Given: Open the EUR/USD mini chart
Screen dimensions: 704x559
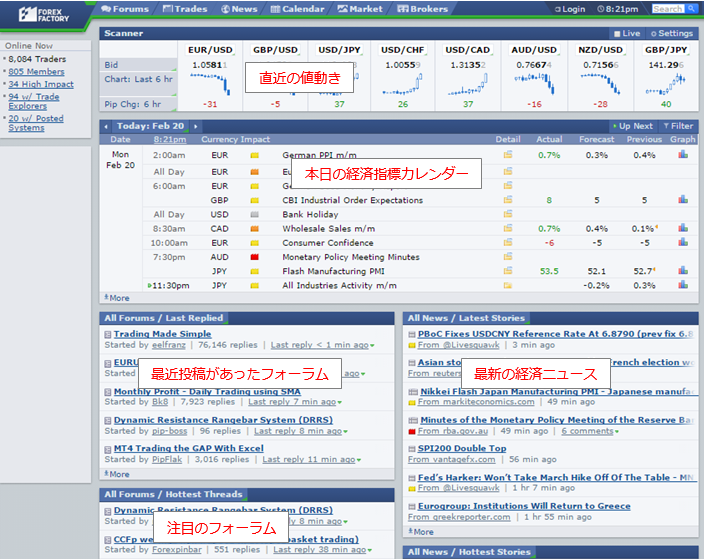Looking at the screenshot, I should tap(210, 84).
